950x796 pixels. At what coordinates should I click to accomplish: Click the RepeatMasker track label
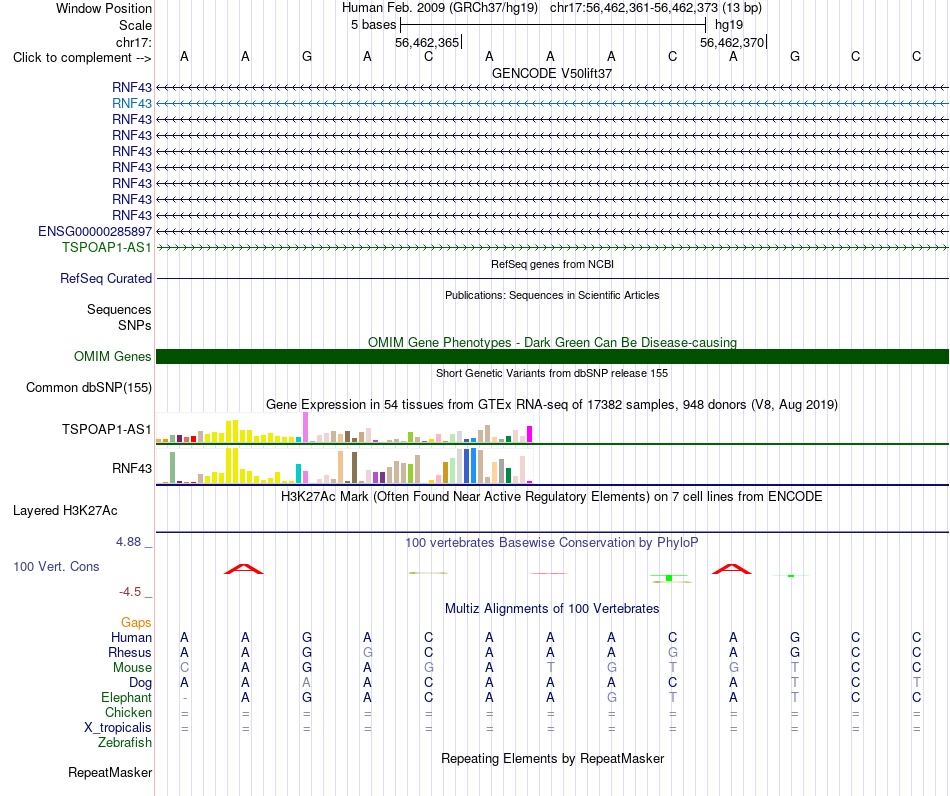pos(110,772)
